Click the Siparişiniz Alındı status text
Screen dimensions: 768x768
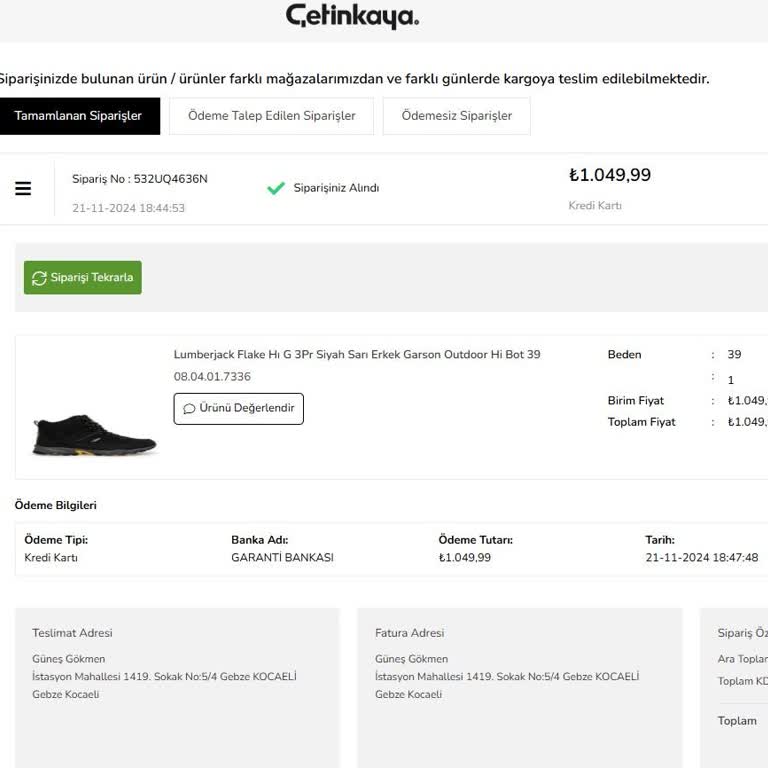pyautogui.click(x=336, y=188)
